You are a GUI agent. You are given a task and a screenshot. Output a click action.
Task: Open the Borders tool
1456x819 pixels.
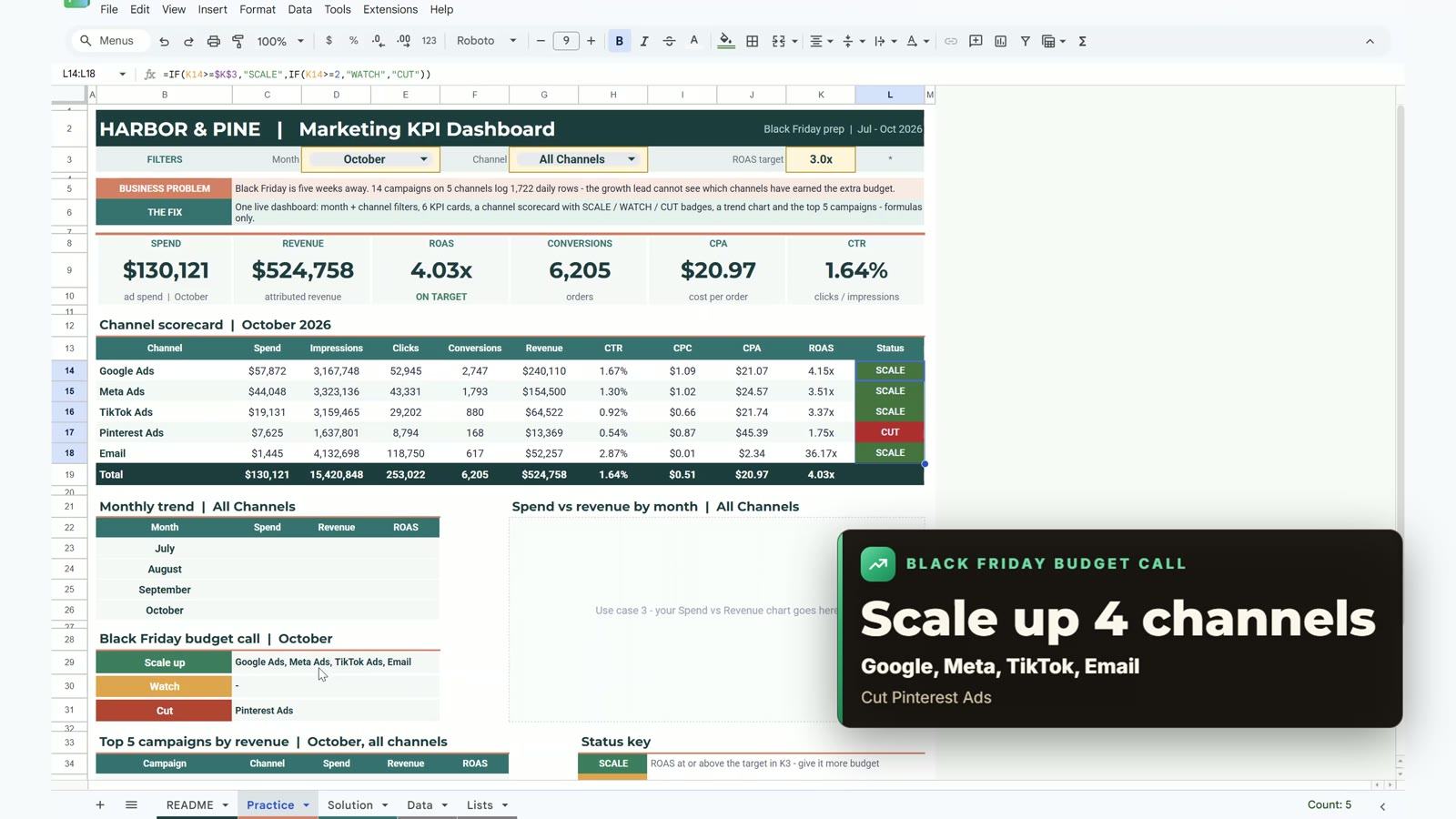(x=753, y=41)
